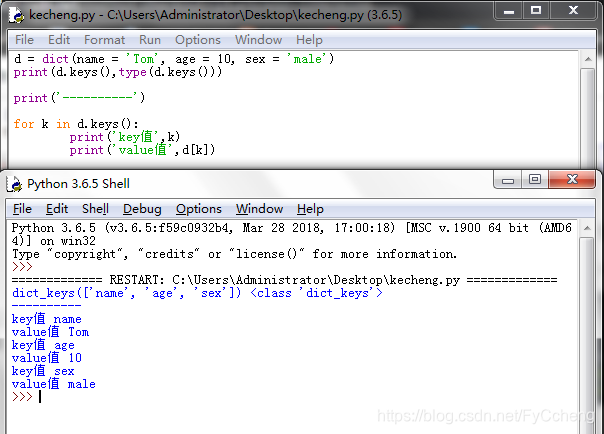Screen dimensions: 604x434
Task: Open Options menu in kecheng.py editor window
Action: 198,40
